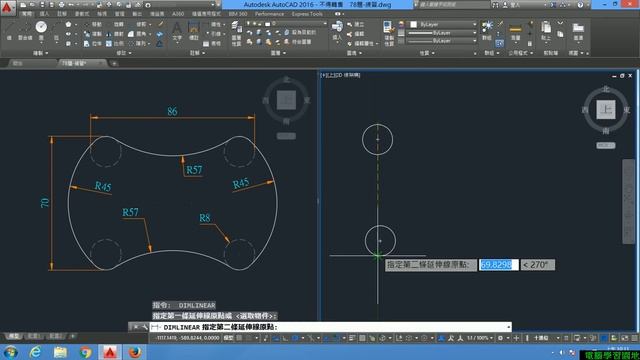The width and height of the screenshot is (640, 360).
Task: Click the ViewCube top face in left viewport
Action: click(286, 100)
